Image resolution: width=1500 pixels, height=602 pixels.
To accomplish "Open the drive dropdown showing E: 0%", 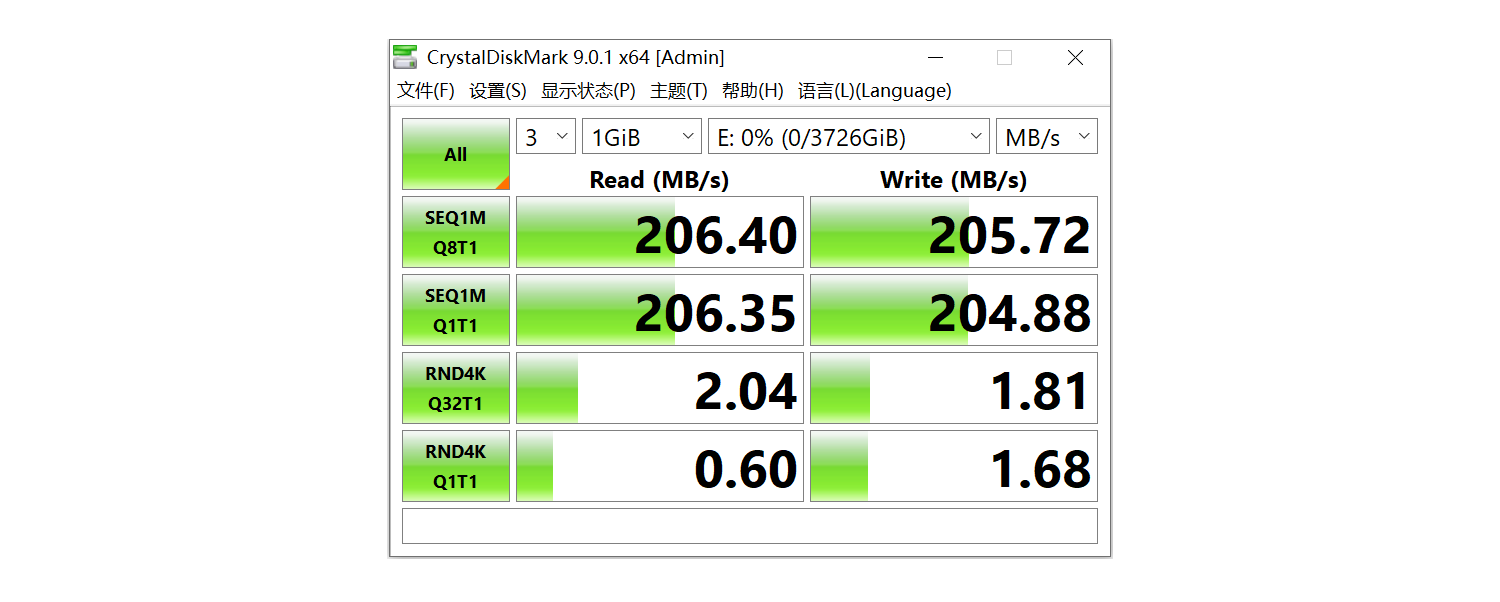I will tap(849, 137).
